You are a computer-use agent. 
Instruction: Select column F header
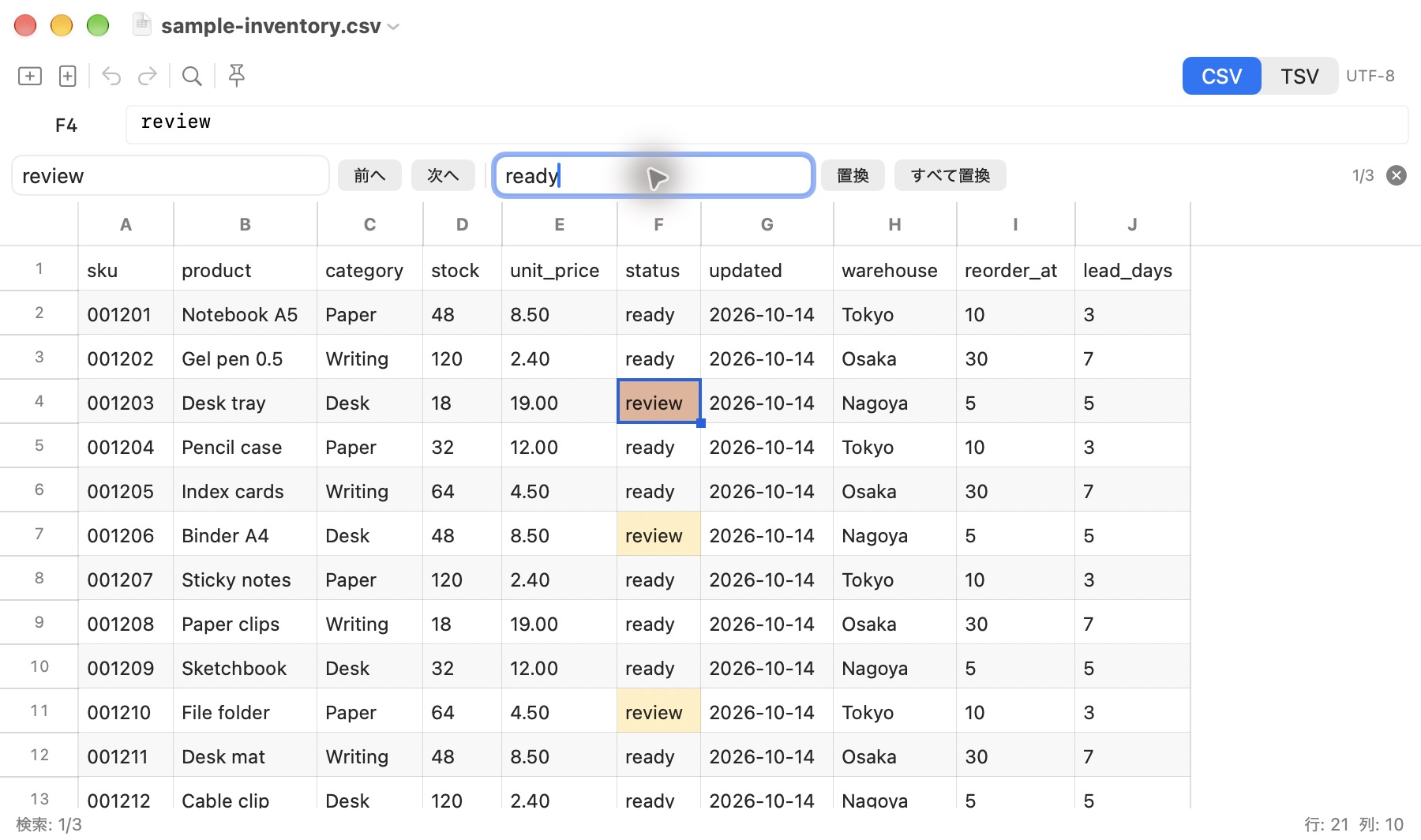click(658, 224)
